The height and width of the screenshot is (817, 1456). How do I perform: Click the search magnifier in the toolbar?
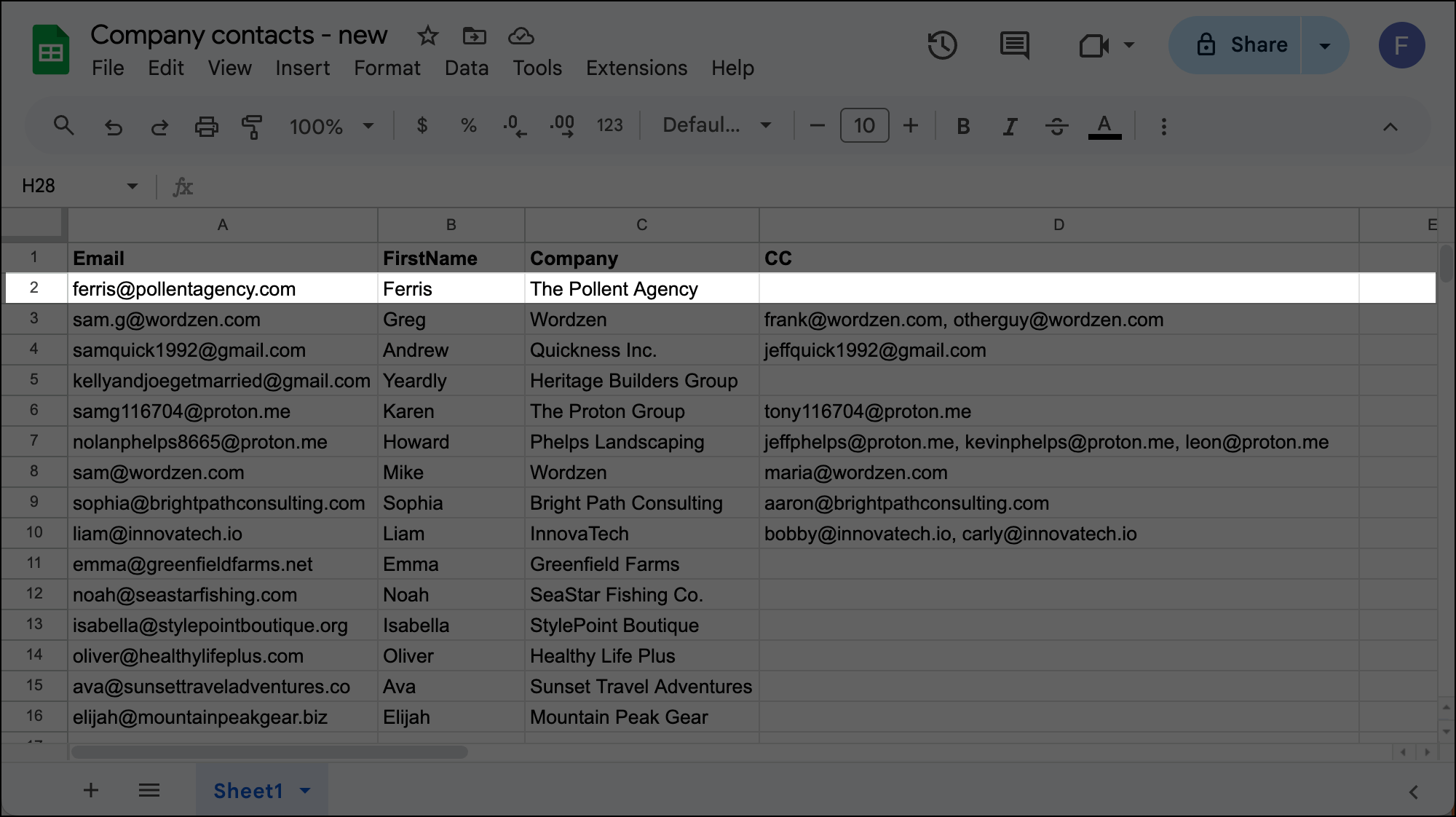coord(64,126)
